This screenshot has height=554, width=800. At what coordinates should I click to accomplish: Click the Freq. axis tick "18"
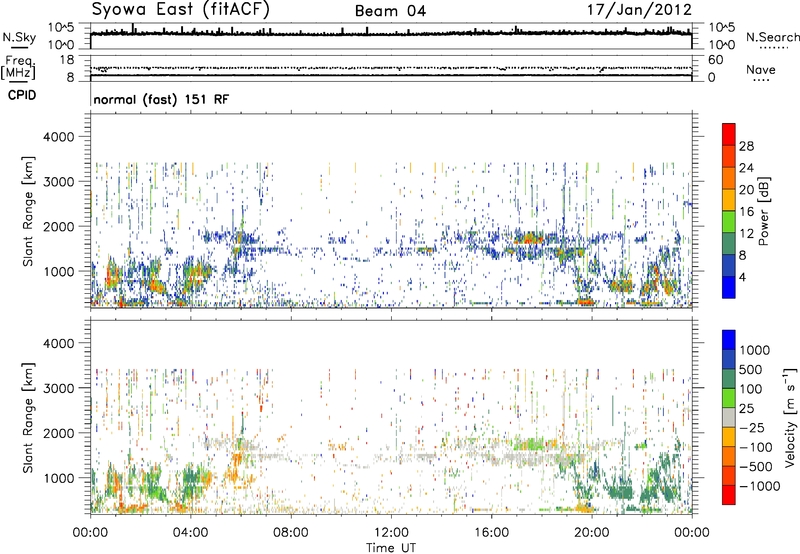67,60
